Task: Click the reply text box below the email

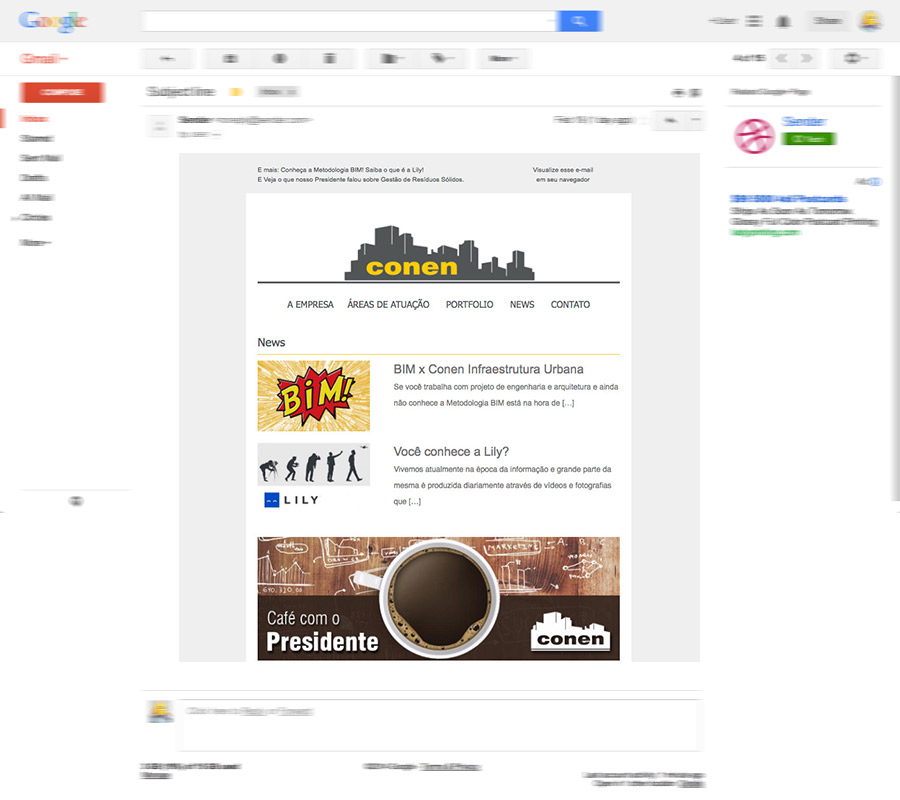Action: tap(439, 725)
